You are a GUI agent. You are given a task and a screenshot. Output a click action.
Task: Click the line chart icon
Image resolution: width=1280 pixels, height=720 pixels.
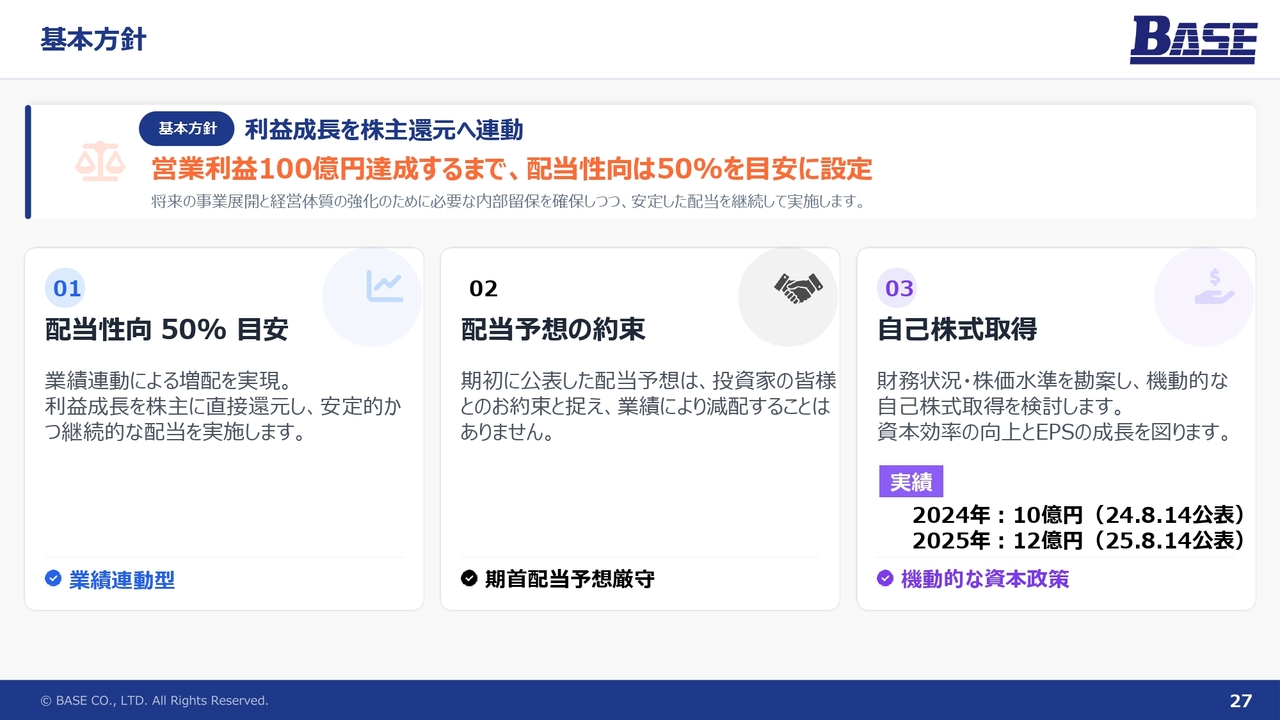point(384,287)
